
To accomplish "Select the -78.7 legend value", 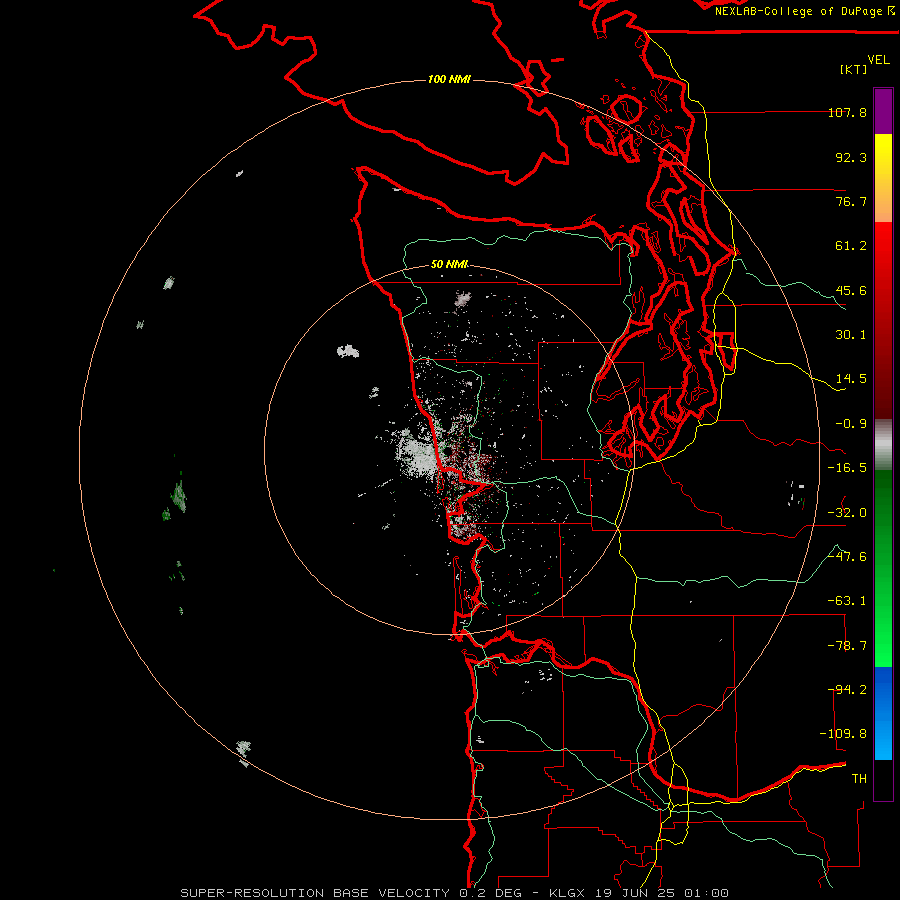I will 847,646.
